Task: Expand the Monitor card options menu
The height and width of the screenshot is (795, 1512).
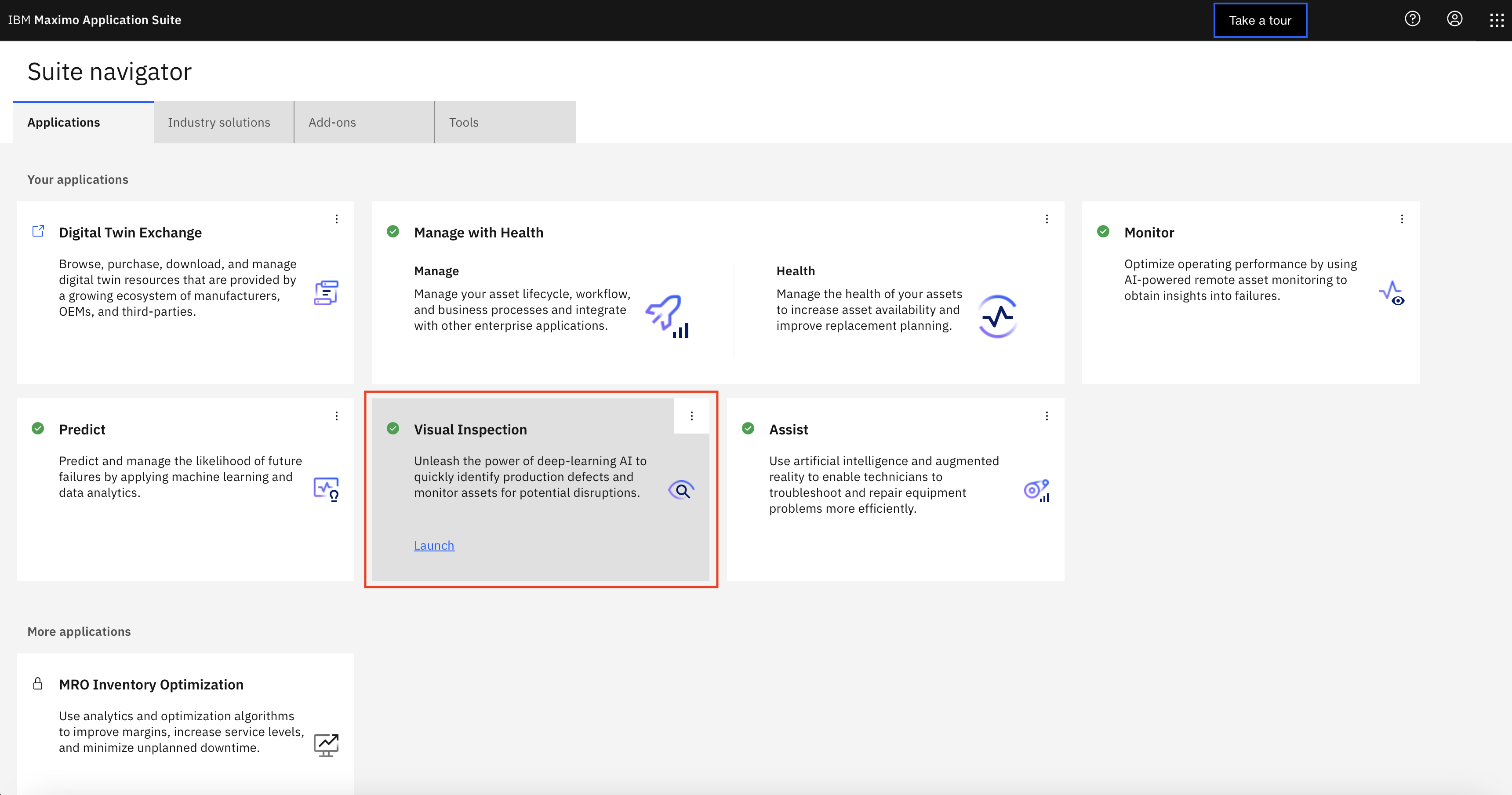Action: click(x=1402, y=219)
